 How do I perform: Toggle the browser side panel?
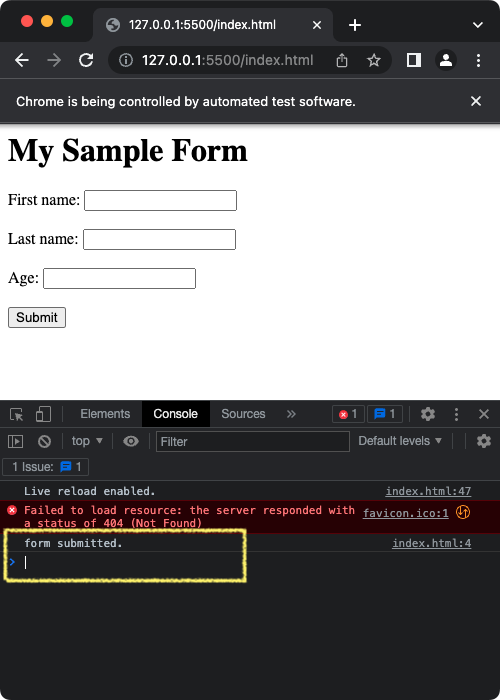[x=413, y=60]
